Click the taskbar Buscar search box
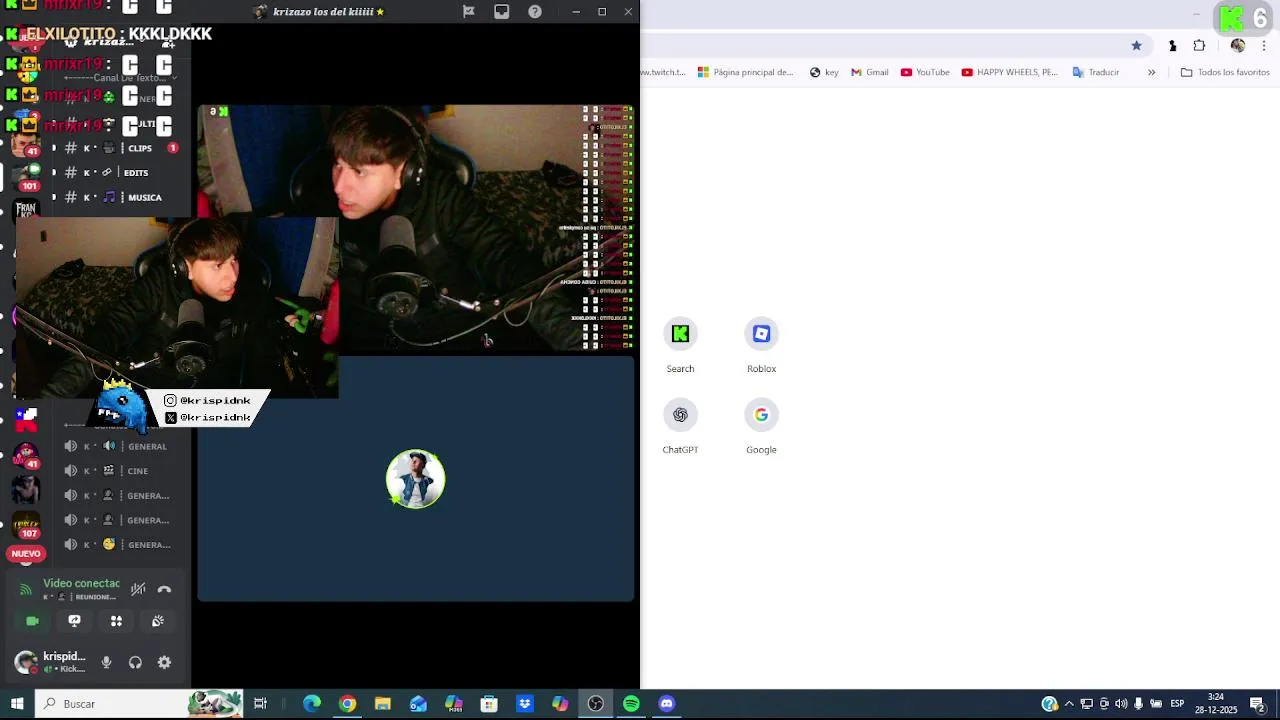 (140, 704)
